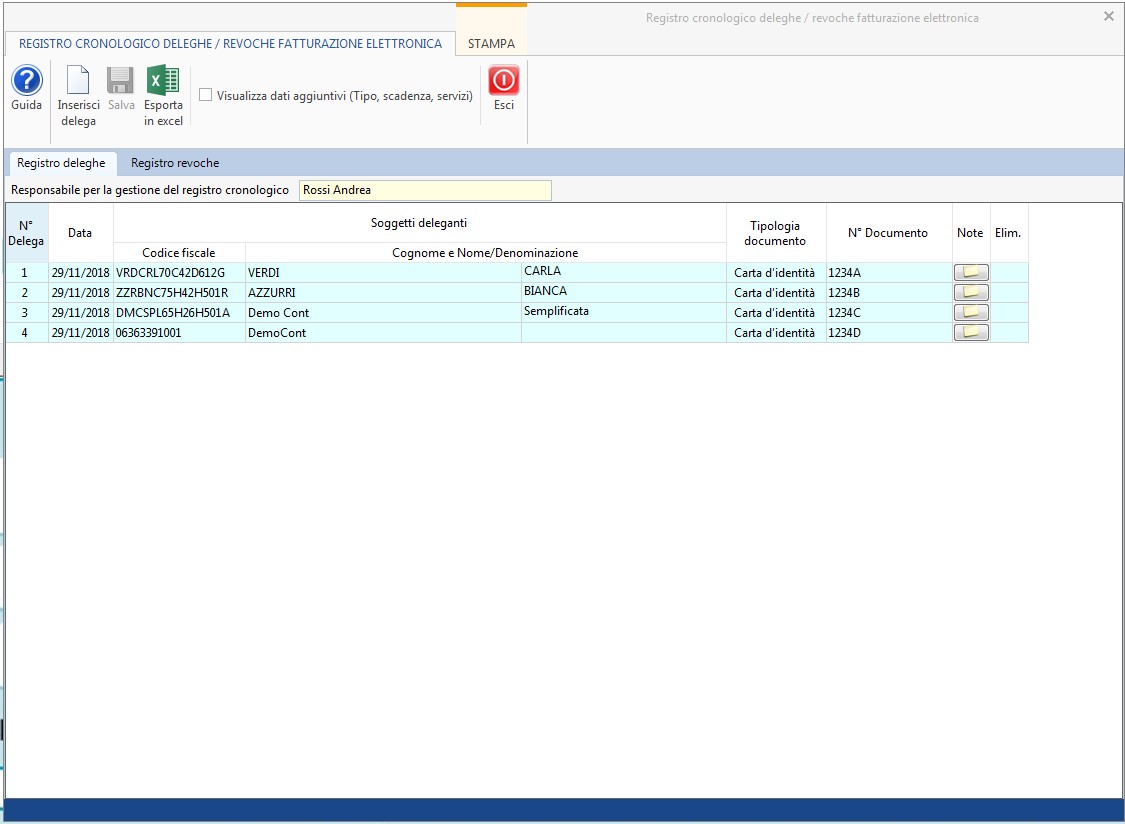Screen dimensions: 1125x824
Task: Click the Elim. cell for delega 1
Action: [1008, 273]
